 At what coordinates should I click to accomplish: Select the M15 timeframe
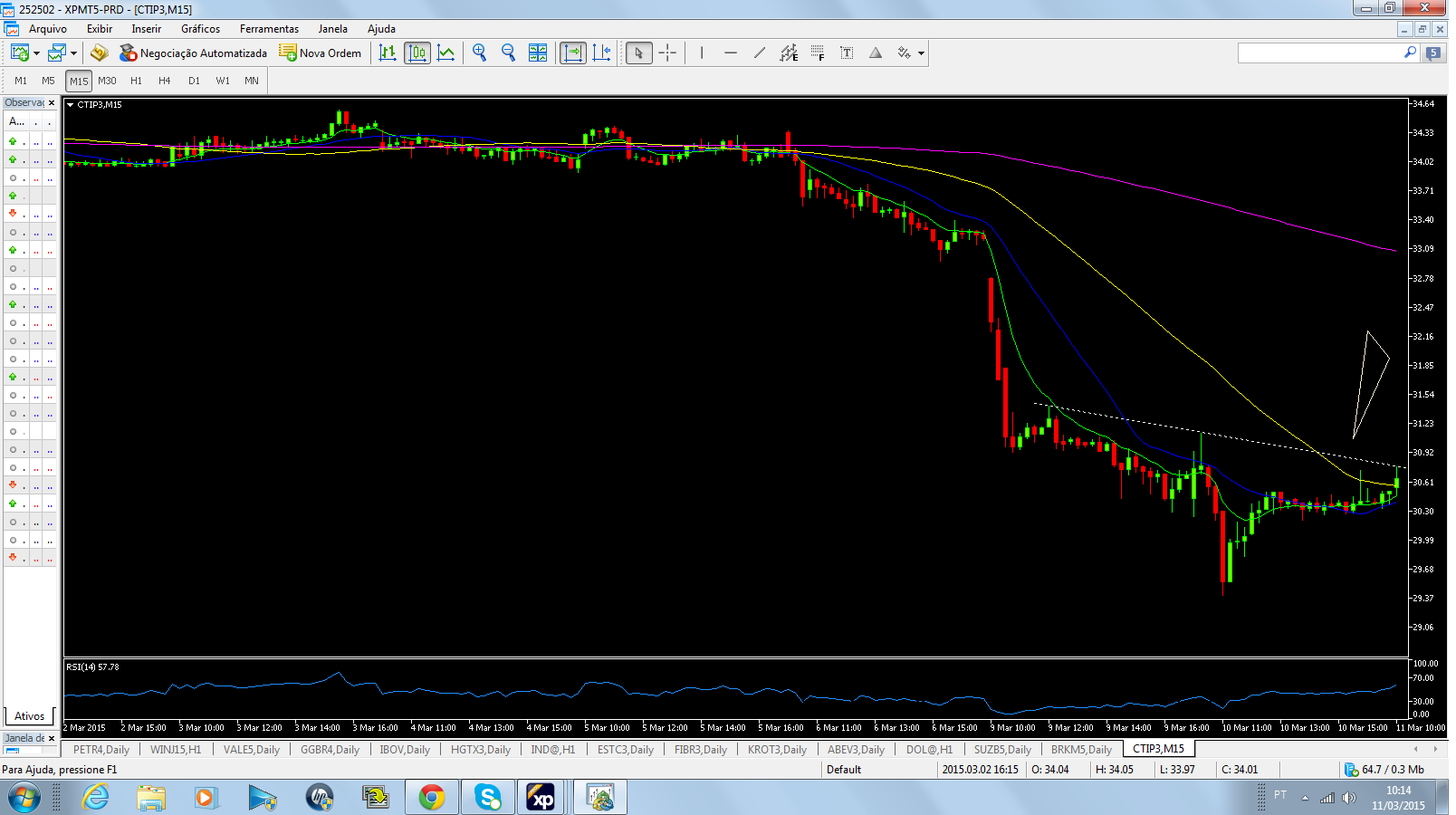[79, 81]
